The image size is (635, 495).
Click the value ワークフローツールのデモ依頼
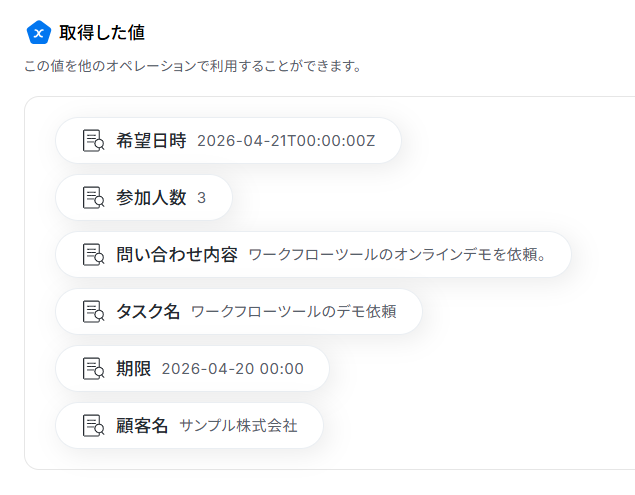pyautogui.click(x=293, y=312)
